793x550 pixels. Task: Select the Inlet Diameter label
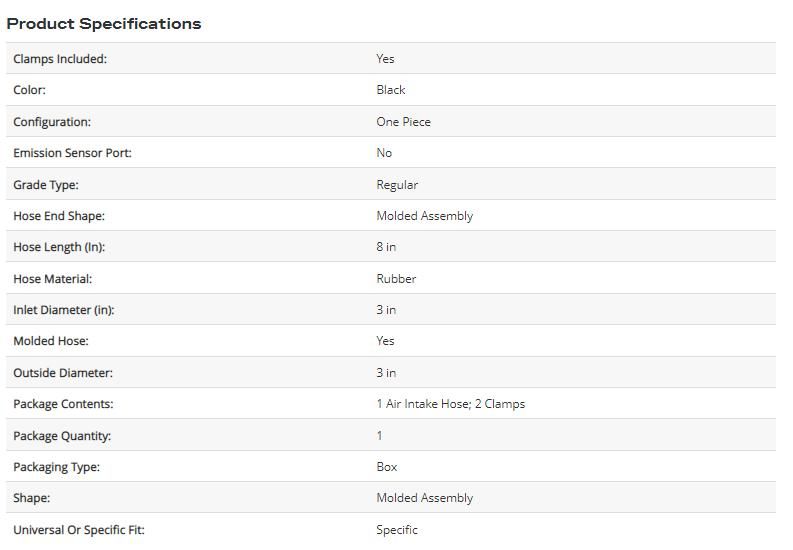point(64,310)
